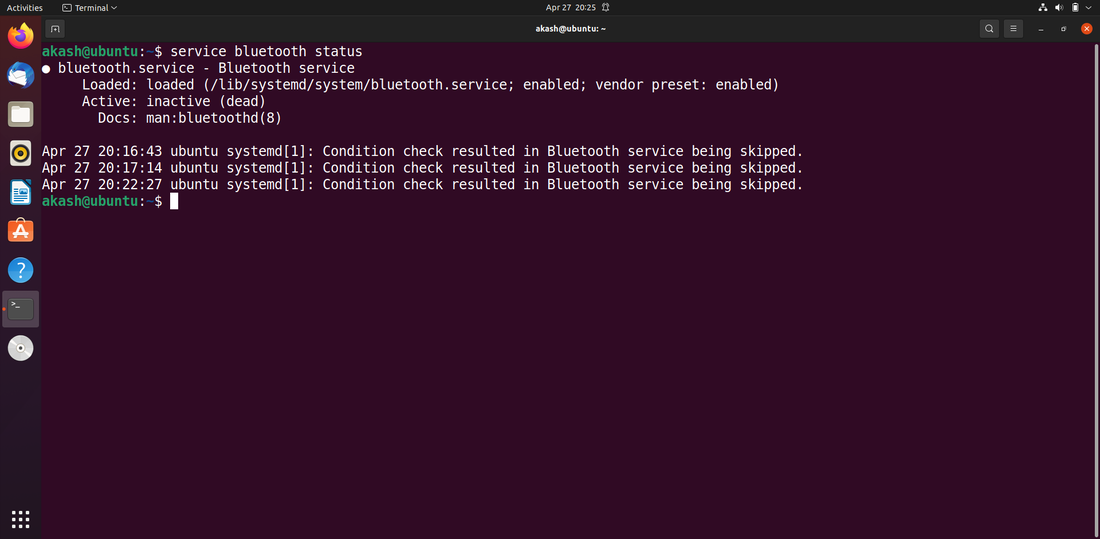Open the Help application
This screenshot has height=539, width=1100.
coord(21,270)
